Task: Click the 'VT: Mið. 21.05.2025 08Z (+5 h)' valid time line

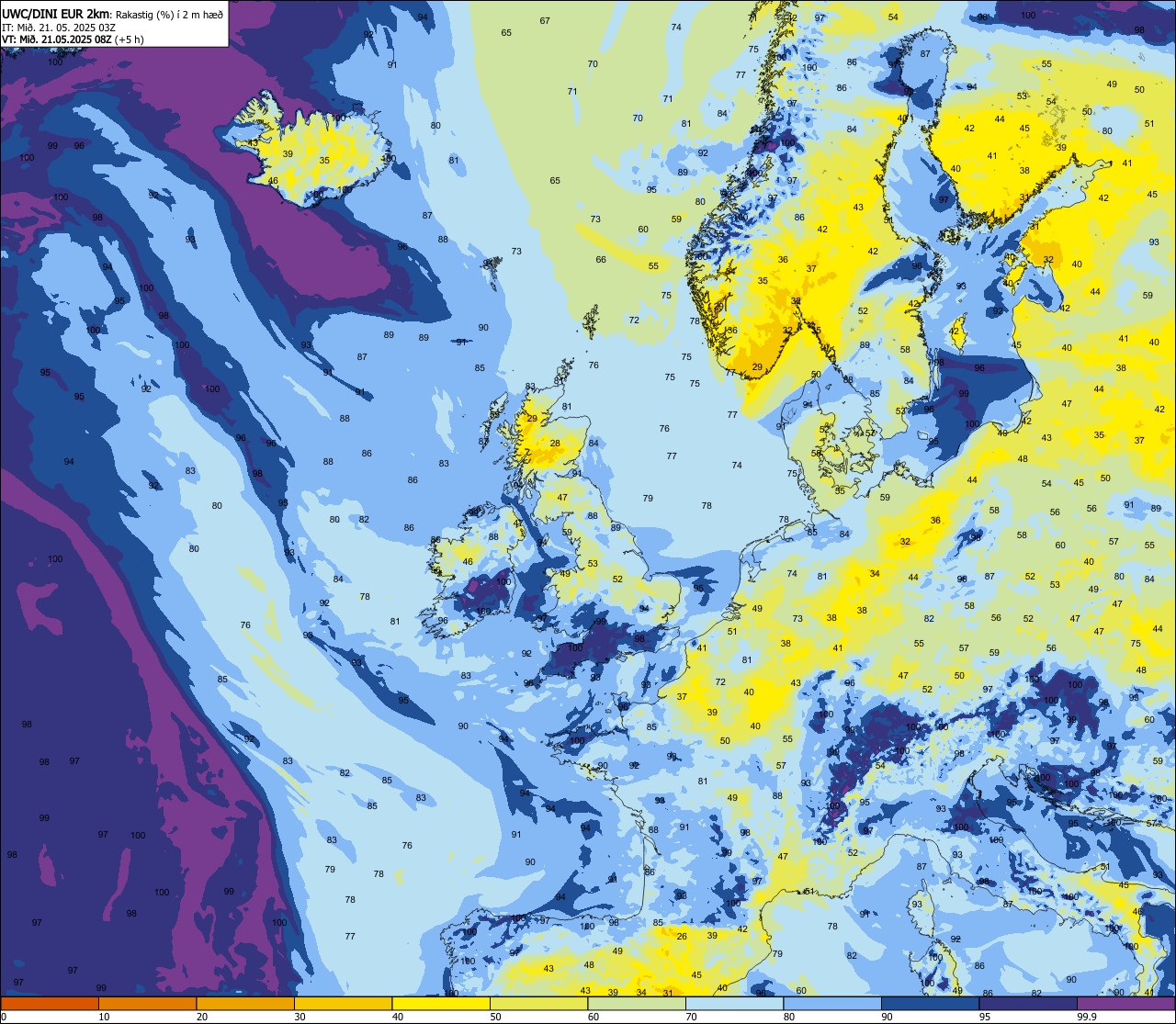Action: pos(73,39)
